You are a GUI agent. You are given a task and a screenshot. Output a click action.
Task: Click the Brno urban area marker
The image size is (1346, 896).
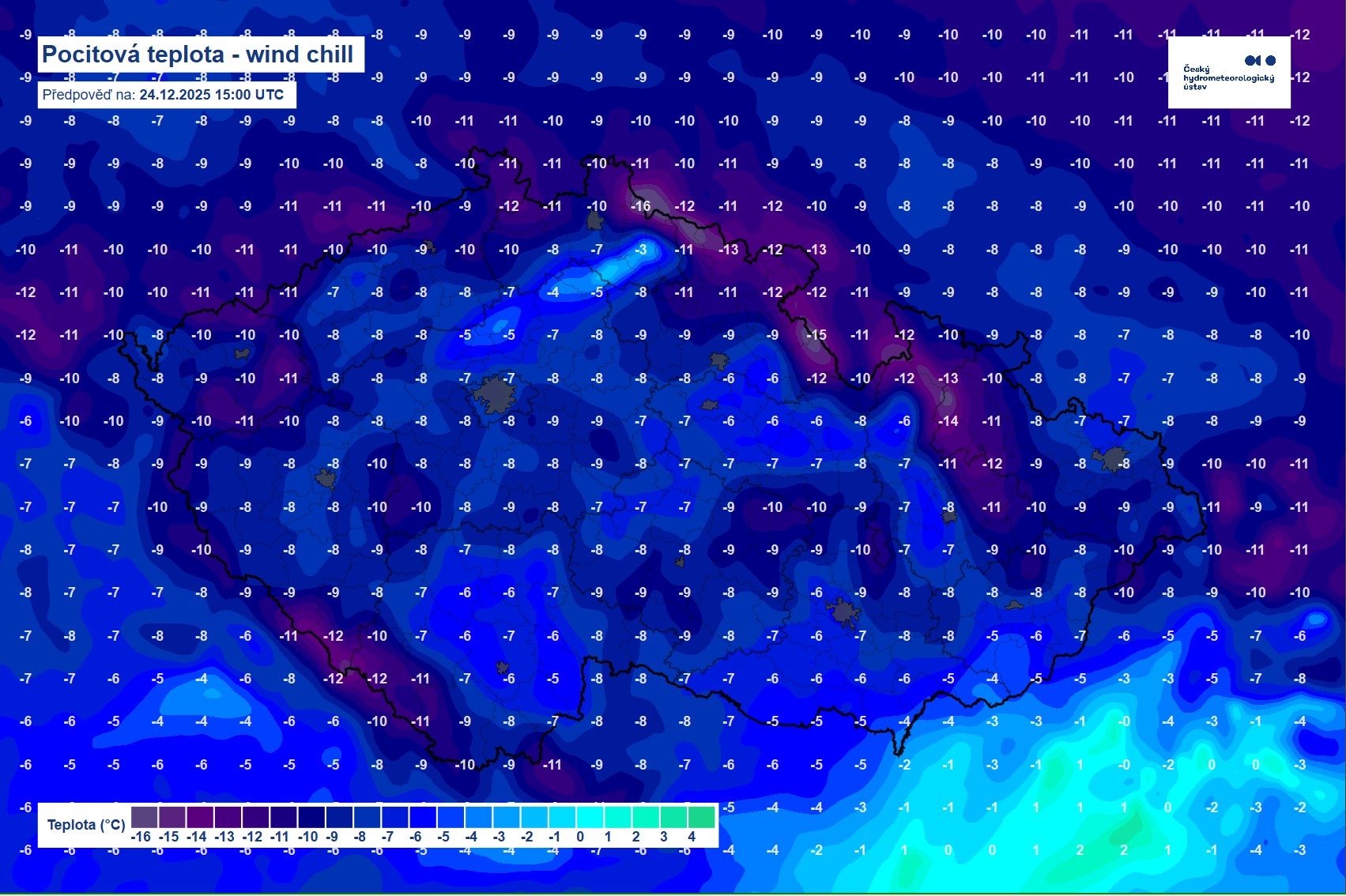(843, 612)
